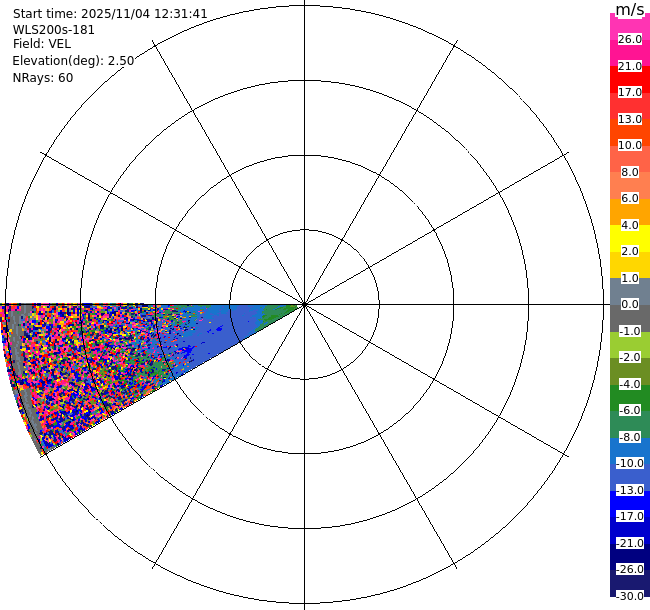The width and height of the screenshot is (650, 610).
Task: Click the -17.0 colorbar tick label
Action: point(630,516)
